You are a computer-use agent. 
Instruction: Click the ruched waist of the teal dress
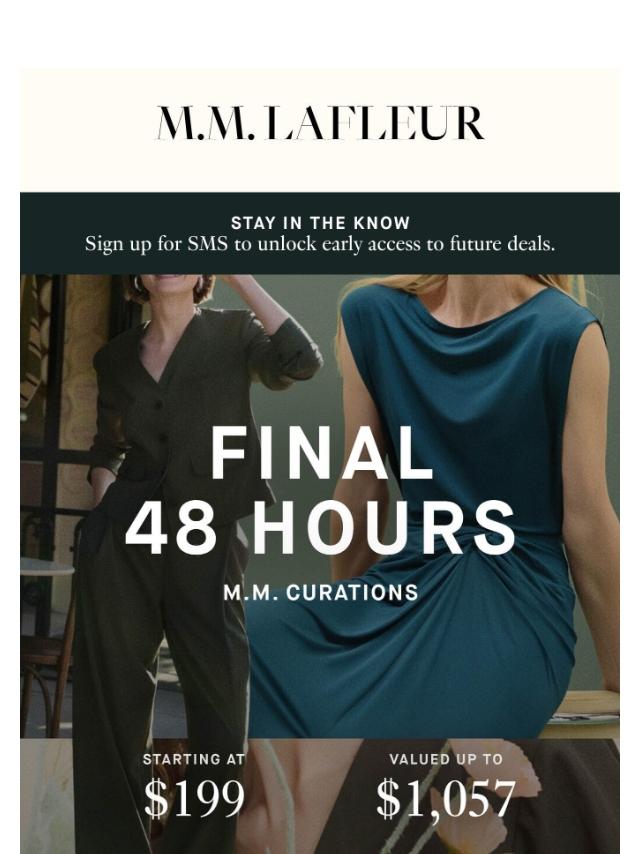(x=523, y=572)
